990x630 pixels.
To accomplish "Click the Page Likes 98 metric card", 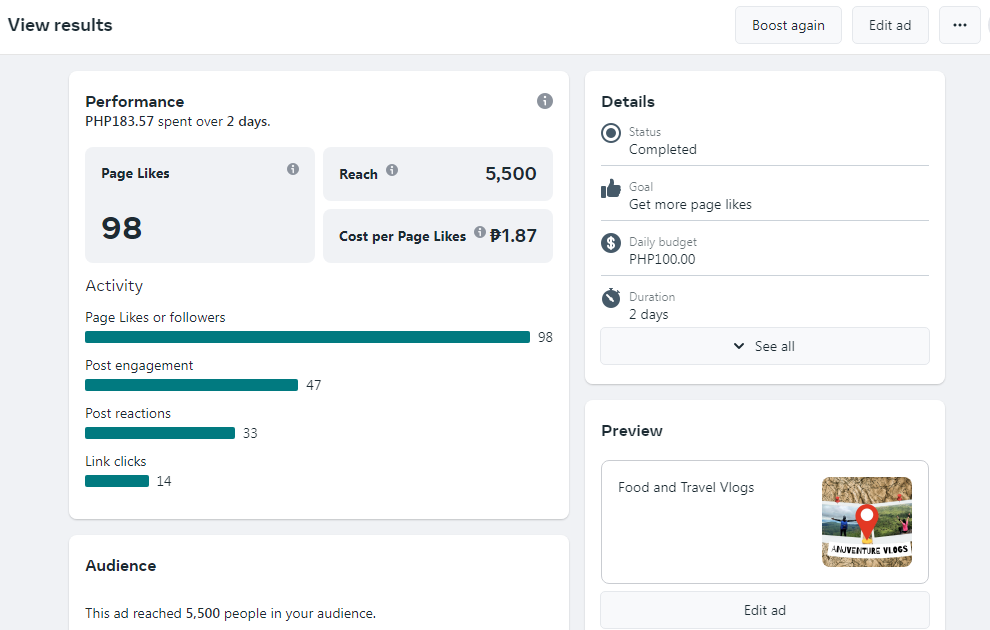I will coord(200,205).
